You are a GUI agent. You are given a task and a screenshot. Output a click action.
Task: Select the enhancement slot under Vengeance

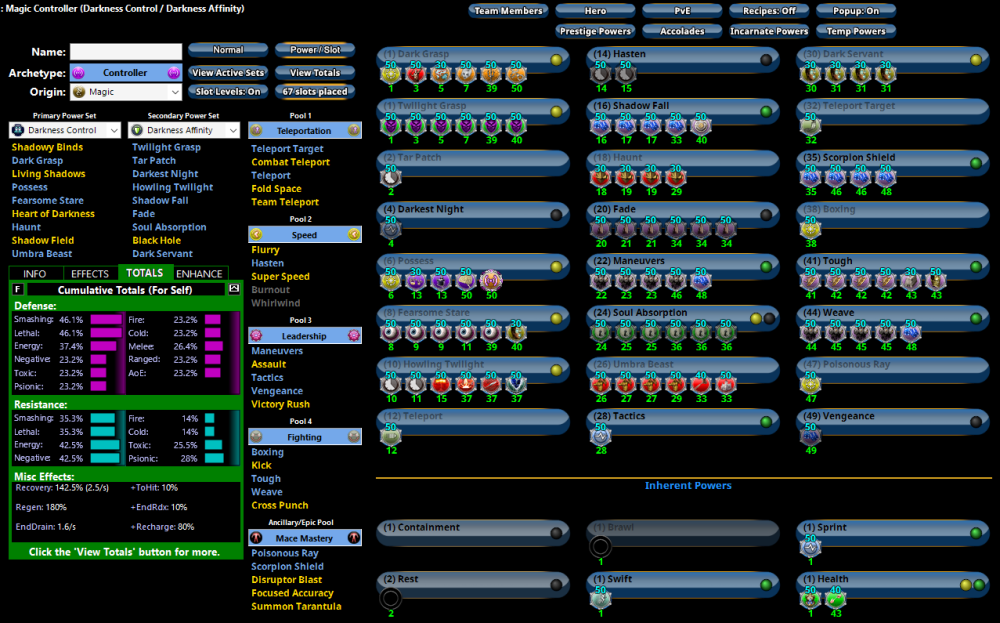click(811, 436)
